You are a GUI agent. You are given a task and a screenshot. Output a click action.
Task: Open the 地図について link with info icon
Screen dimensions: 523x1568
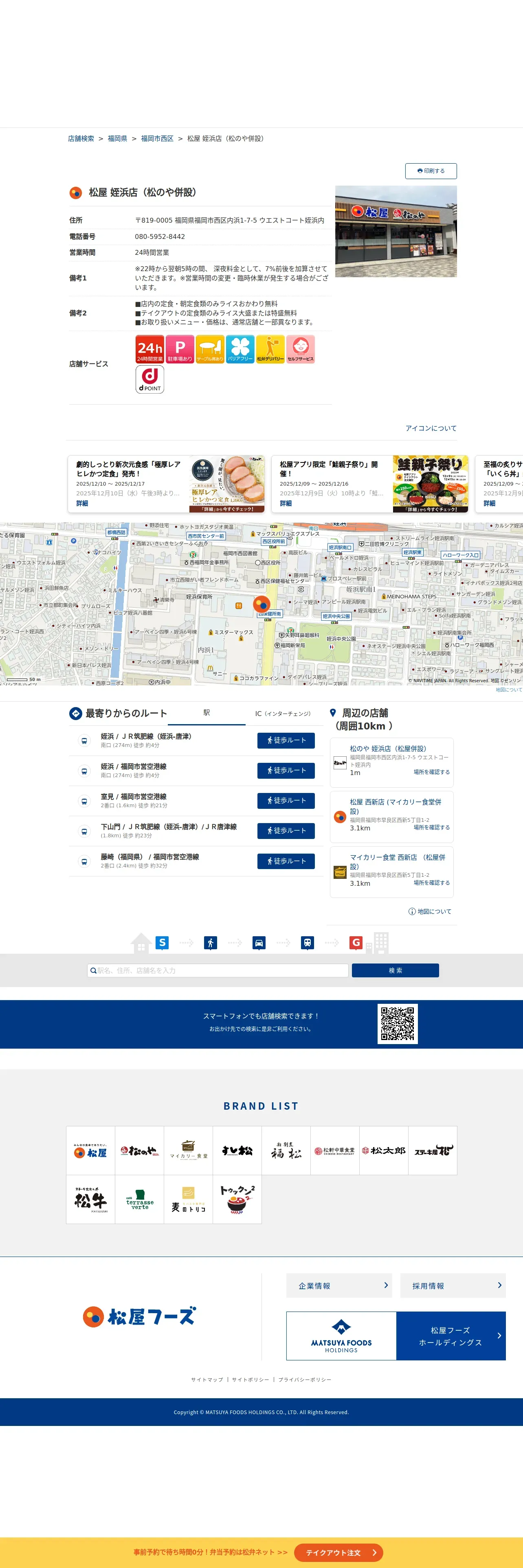coord(430,911)
